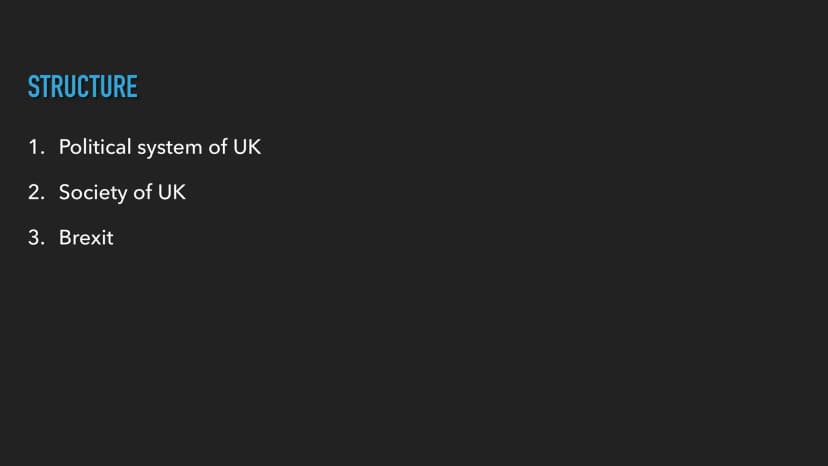
Task: Click the word of in item one
Action: [x=218, y=147]
